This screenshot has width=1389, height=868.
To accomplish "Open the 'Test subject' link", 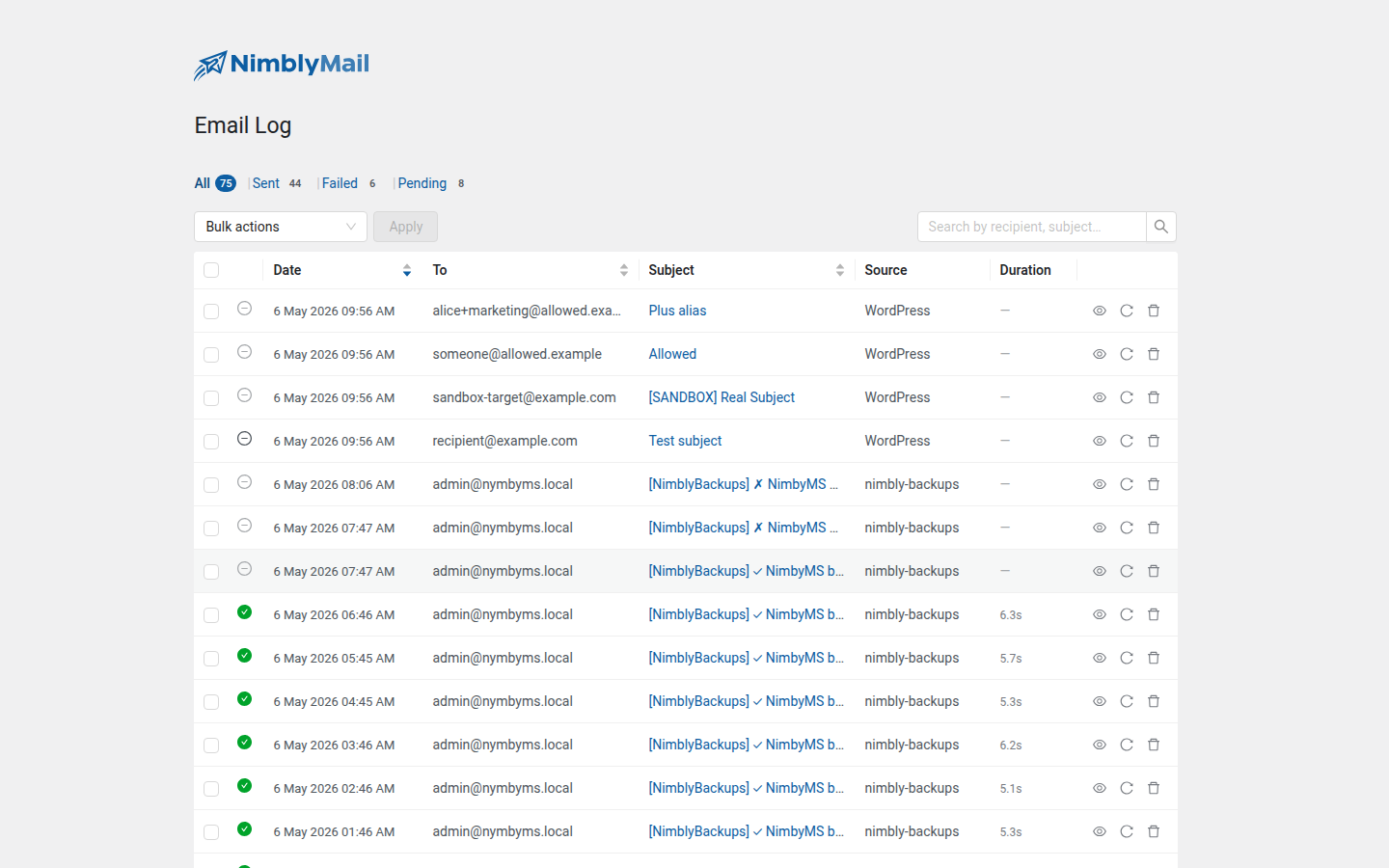I will click(x=685, y=441).
